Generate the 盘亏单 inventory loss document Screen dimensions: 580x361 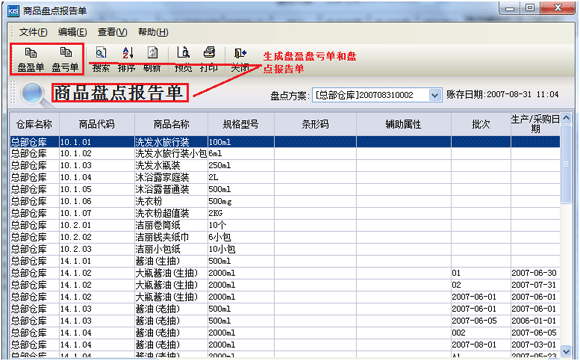[x=65, y=59]
